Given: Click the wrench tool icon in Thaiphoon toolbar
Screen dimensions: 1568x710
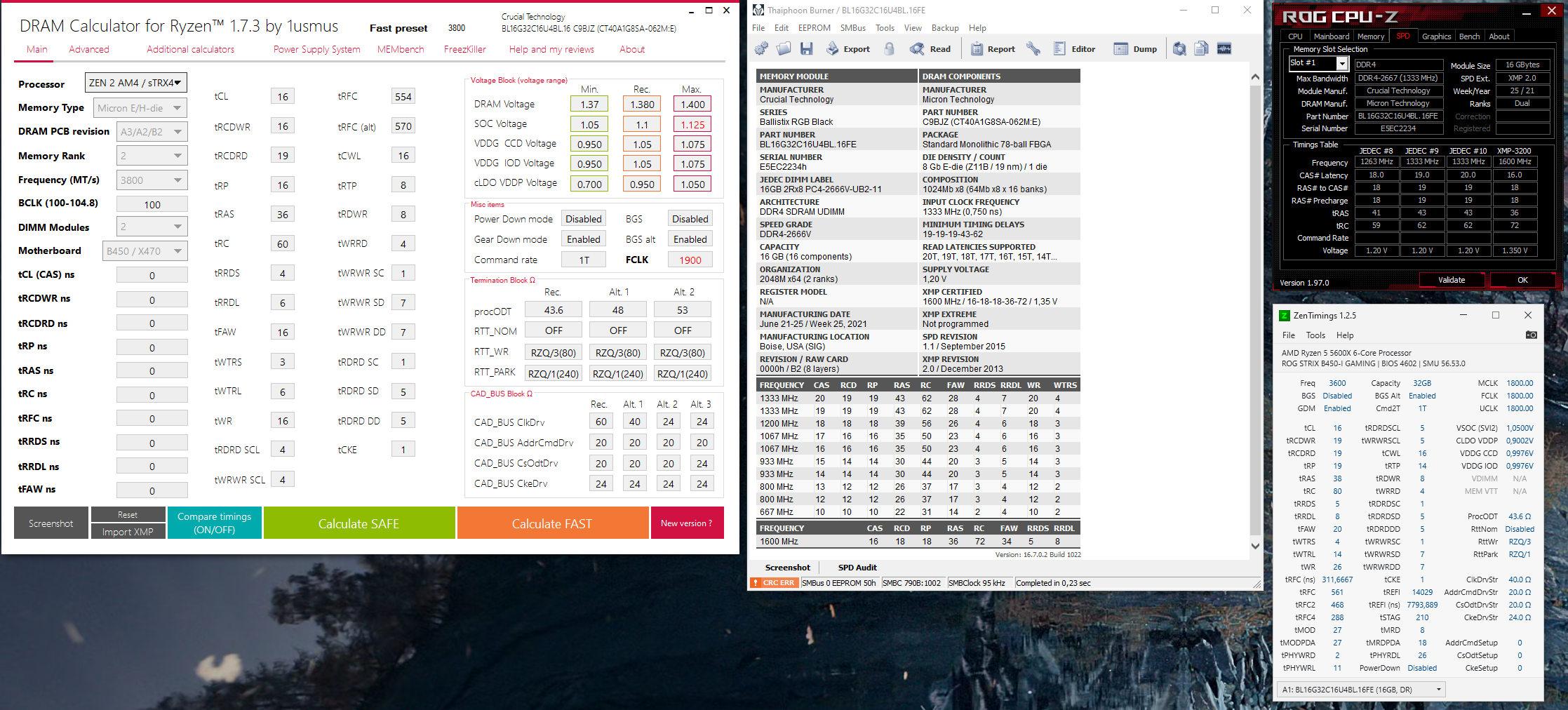Looking at the screenshot, I should (x=1033, y=48).
